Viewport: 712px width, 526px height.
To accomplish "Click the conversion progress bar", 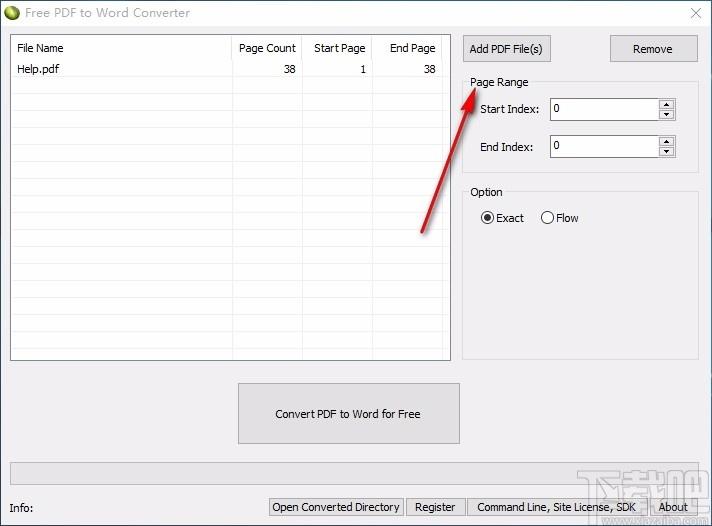I will pos(354,473).
